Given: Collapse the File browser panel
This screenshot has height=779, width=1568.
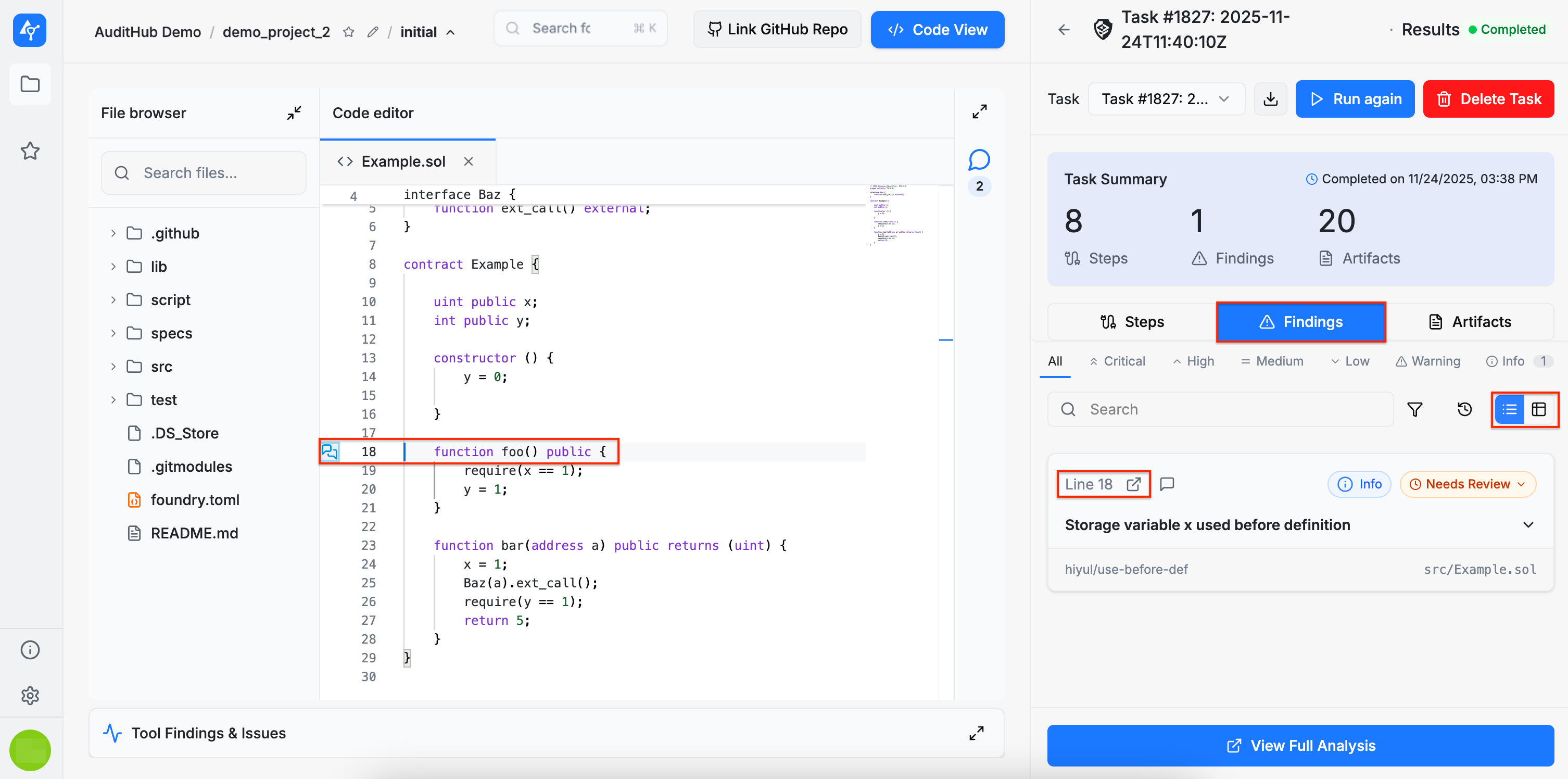Looking at the screenshot, I should tap(294, 112).
